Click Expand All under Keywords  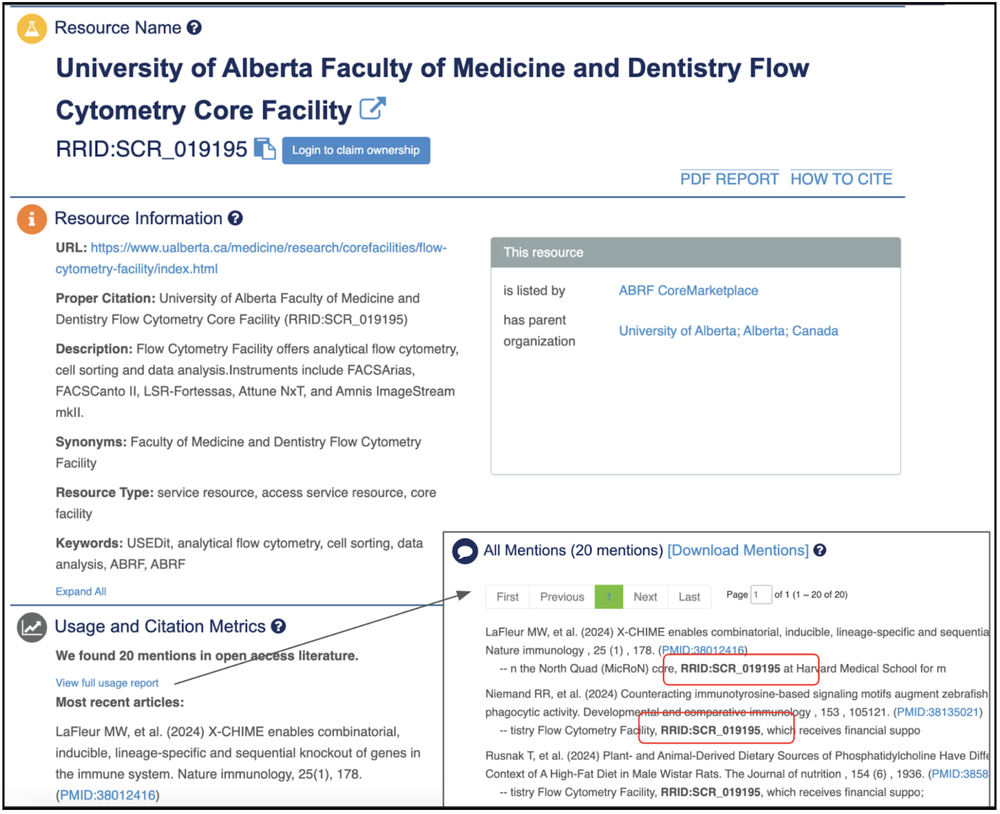pyautogui.click(x=81, y=592)
